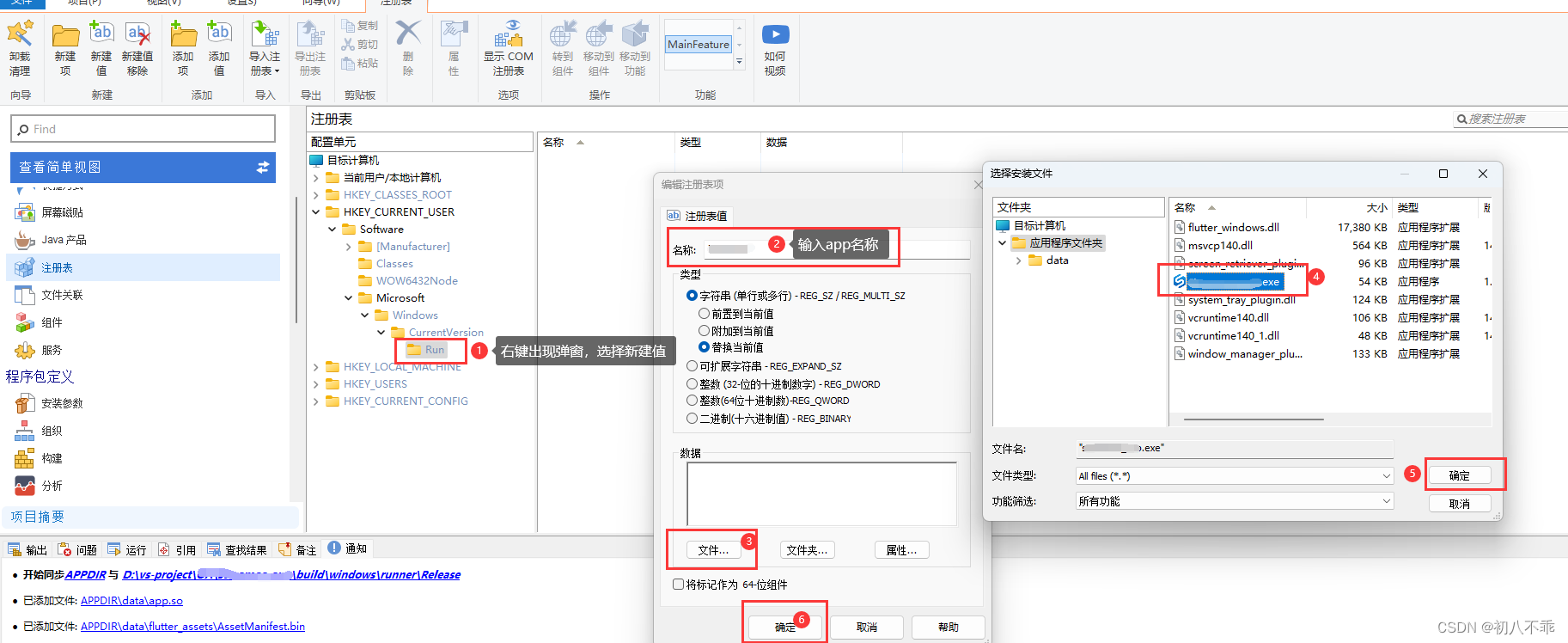
Task: Open the APPDIR\data\app.so link
Action: click(x=131, y=601)
